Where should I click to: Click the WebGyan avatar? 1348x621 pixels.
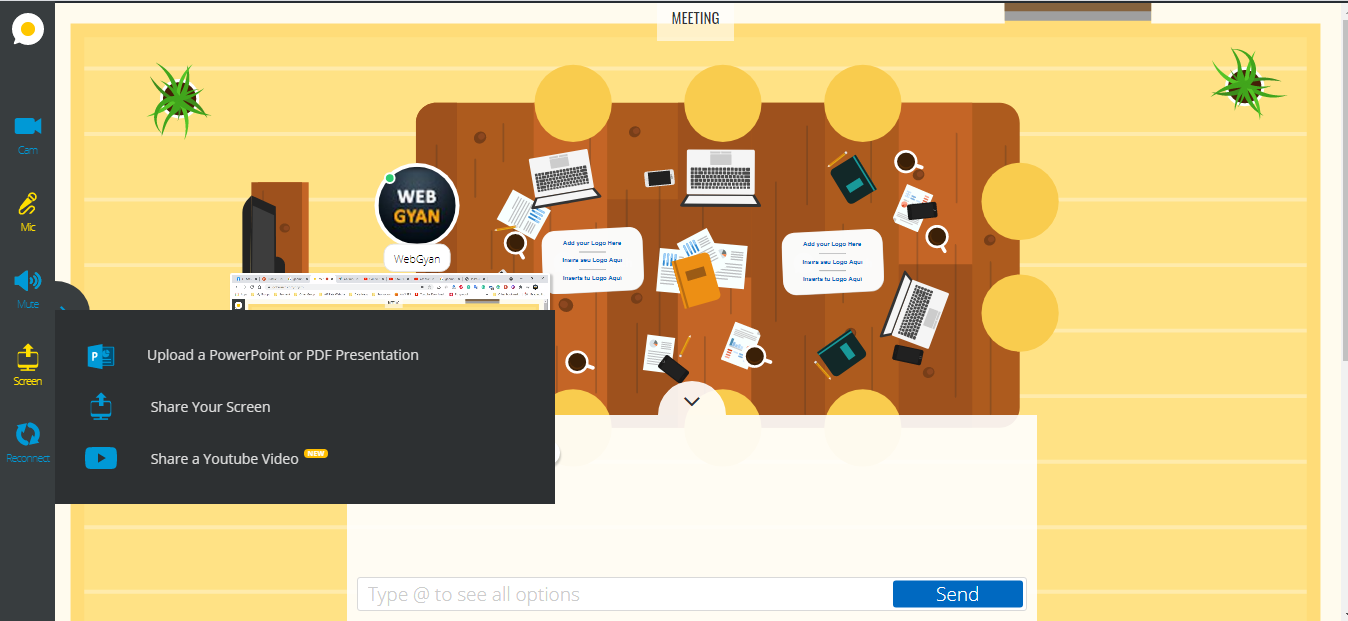point(417,204)
